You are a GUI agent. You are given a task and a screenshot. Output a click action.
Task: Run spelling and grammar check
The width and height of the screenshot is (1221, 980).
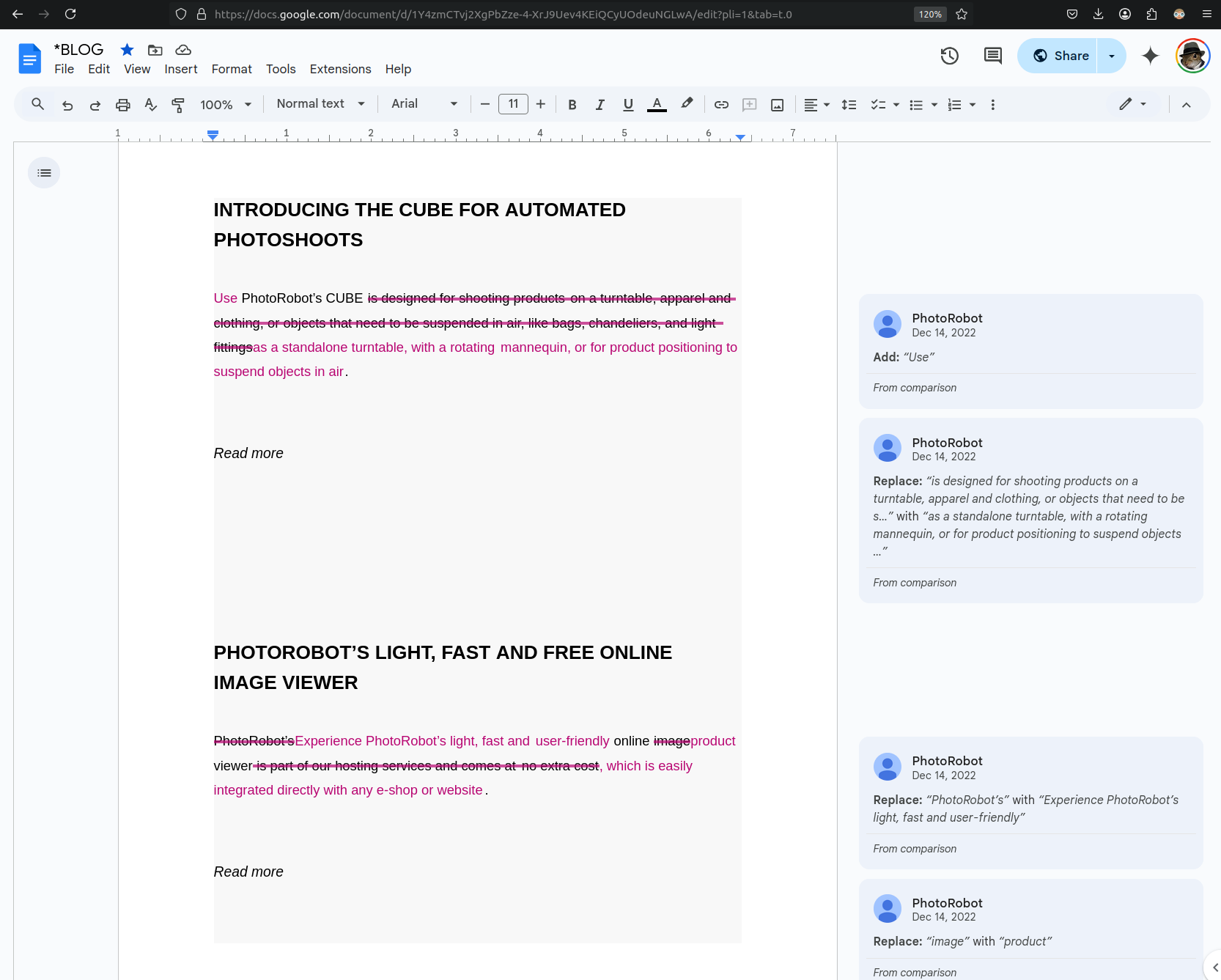pyautogui.click(x=151, y=105)
